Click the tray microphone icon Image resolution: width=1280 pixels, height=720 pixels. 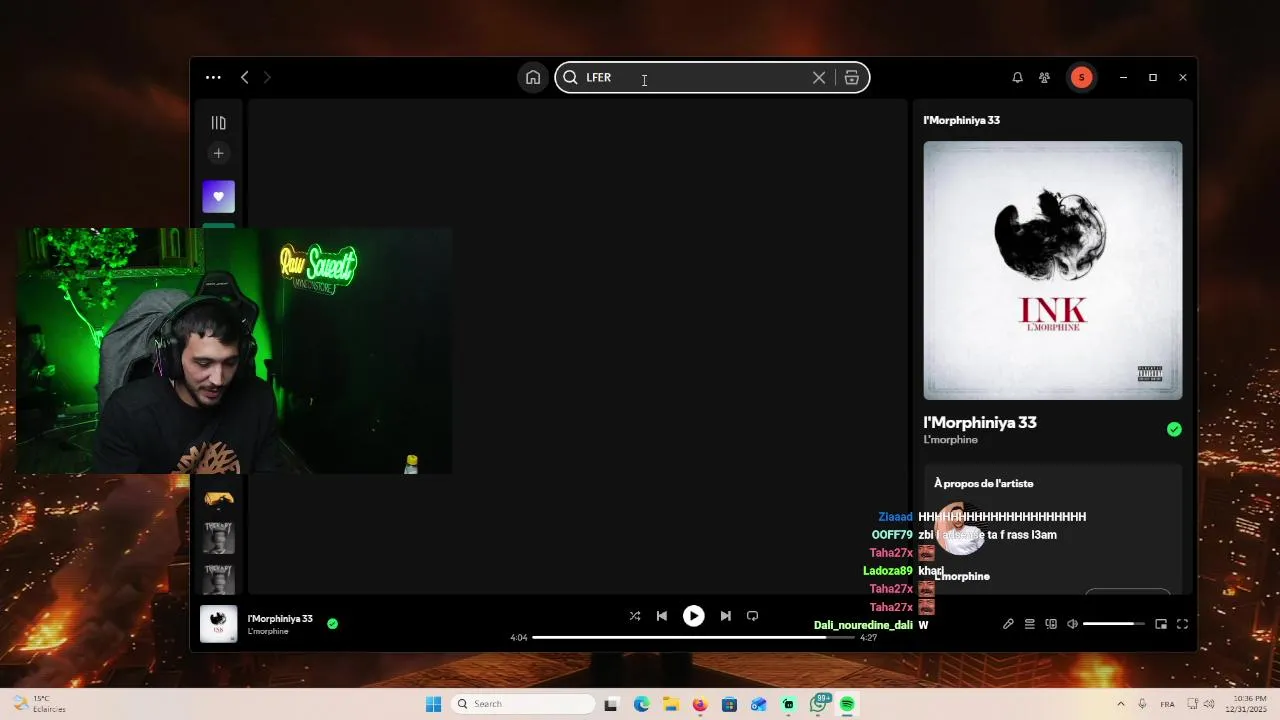point(1142,704)
